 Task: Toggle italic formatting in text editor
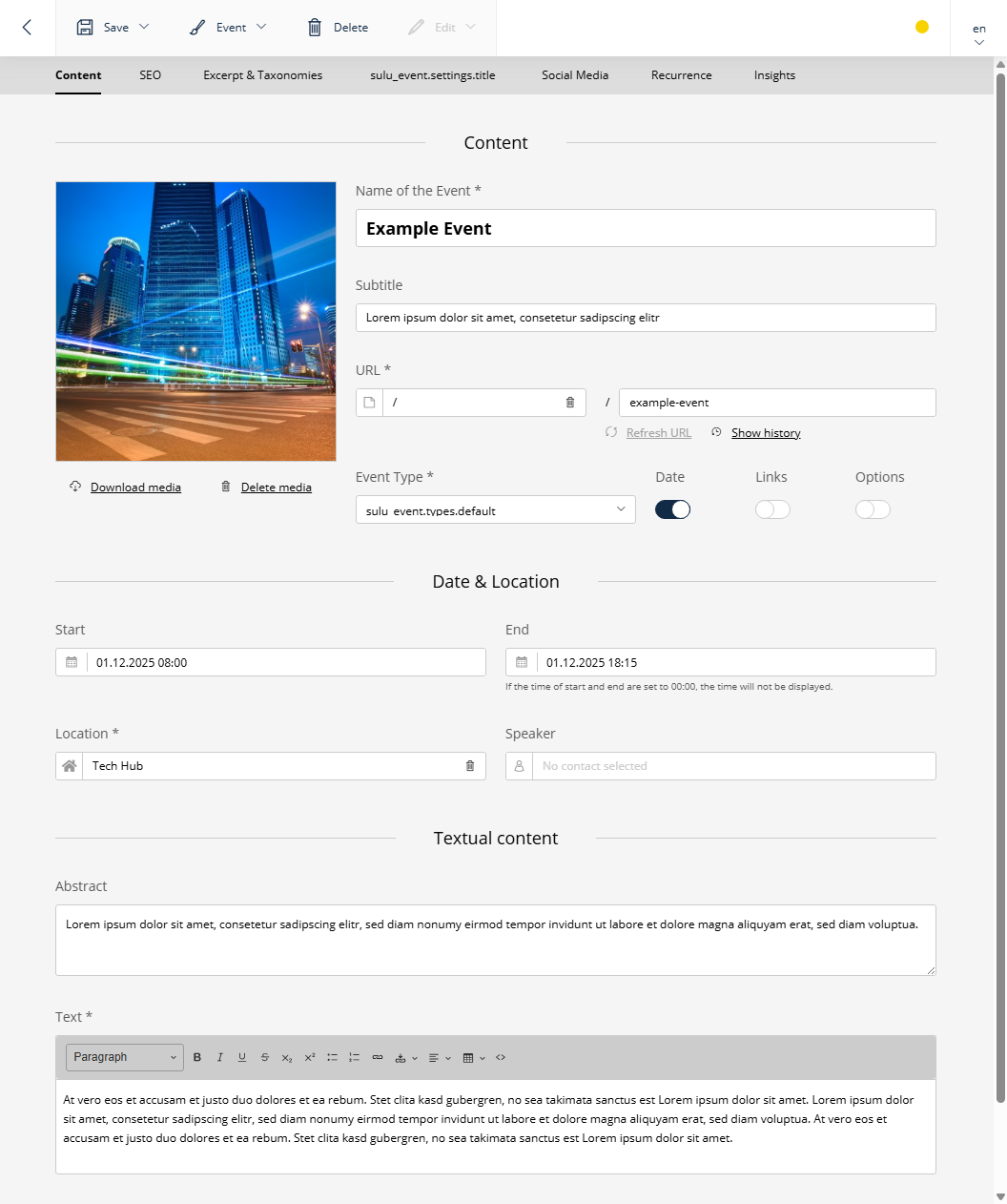pyautogui.click(x=220, y=1057)
